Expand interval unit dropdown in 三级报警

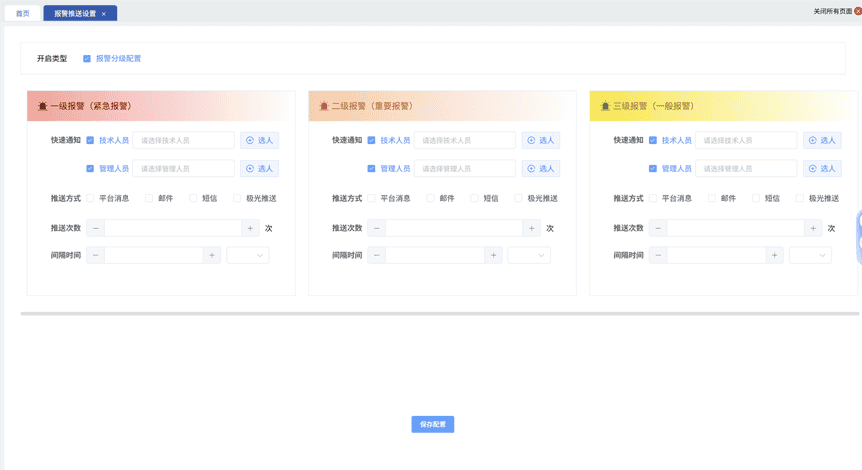coord(810,255)
